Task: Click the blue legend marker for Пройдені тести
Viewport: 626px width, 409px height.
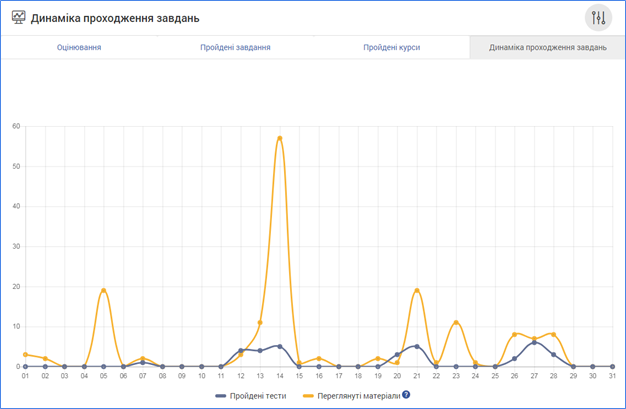Action: pyautogui.click(x=221, y=395)
